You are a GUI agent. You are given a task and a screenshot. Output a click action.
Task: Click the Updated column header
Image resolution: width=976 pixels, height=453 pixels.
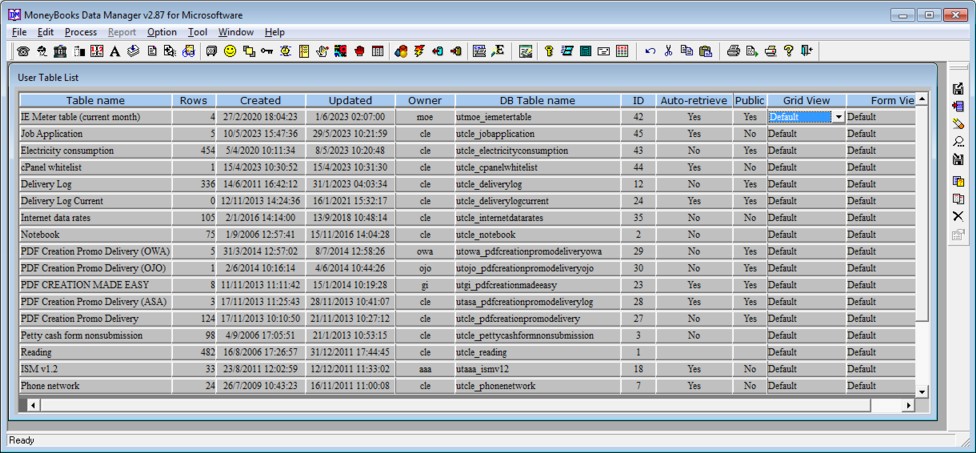[350, 100]
